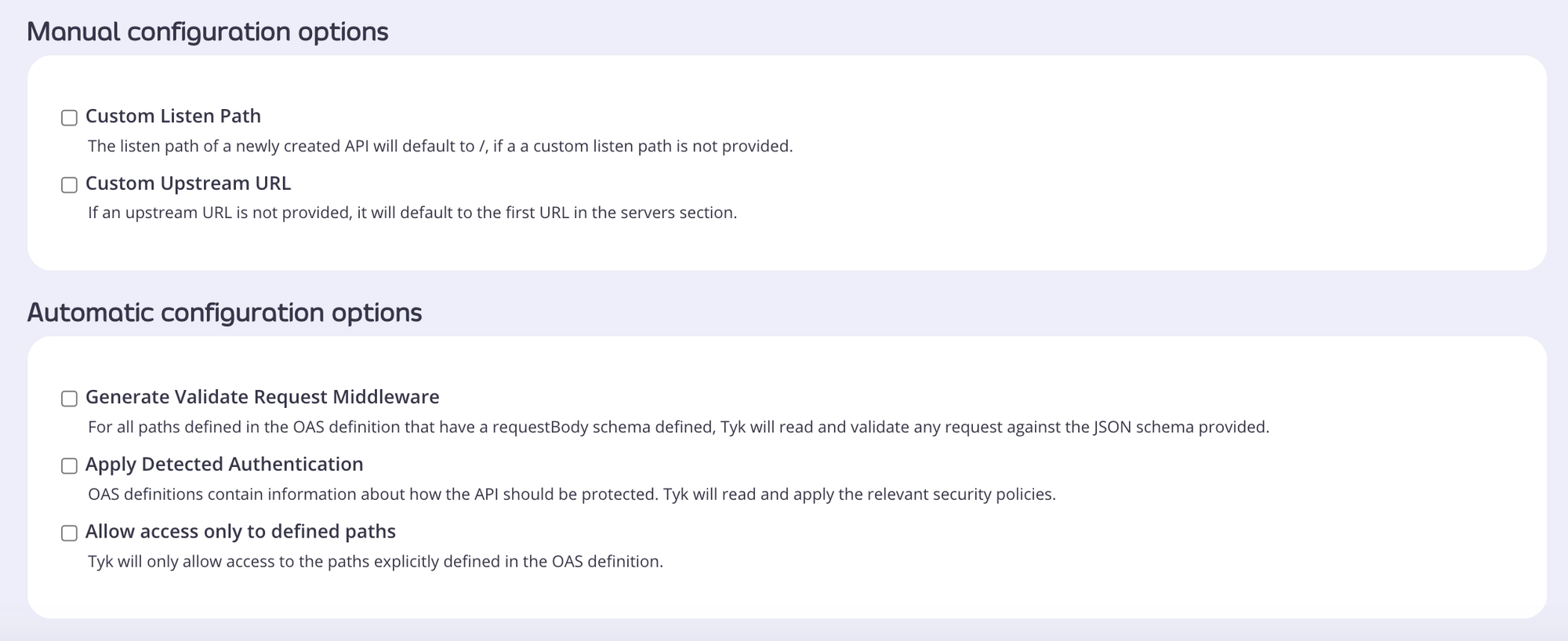Enable the Custom Listen Path checkbox
The width and height of the screenshot is (1568, 641).
pyautogui.click(x=70, y=117)
